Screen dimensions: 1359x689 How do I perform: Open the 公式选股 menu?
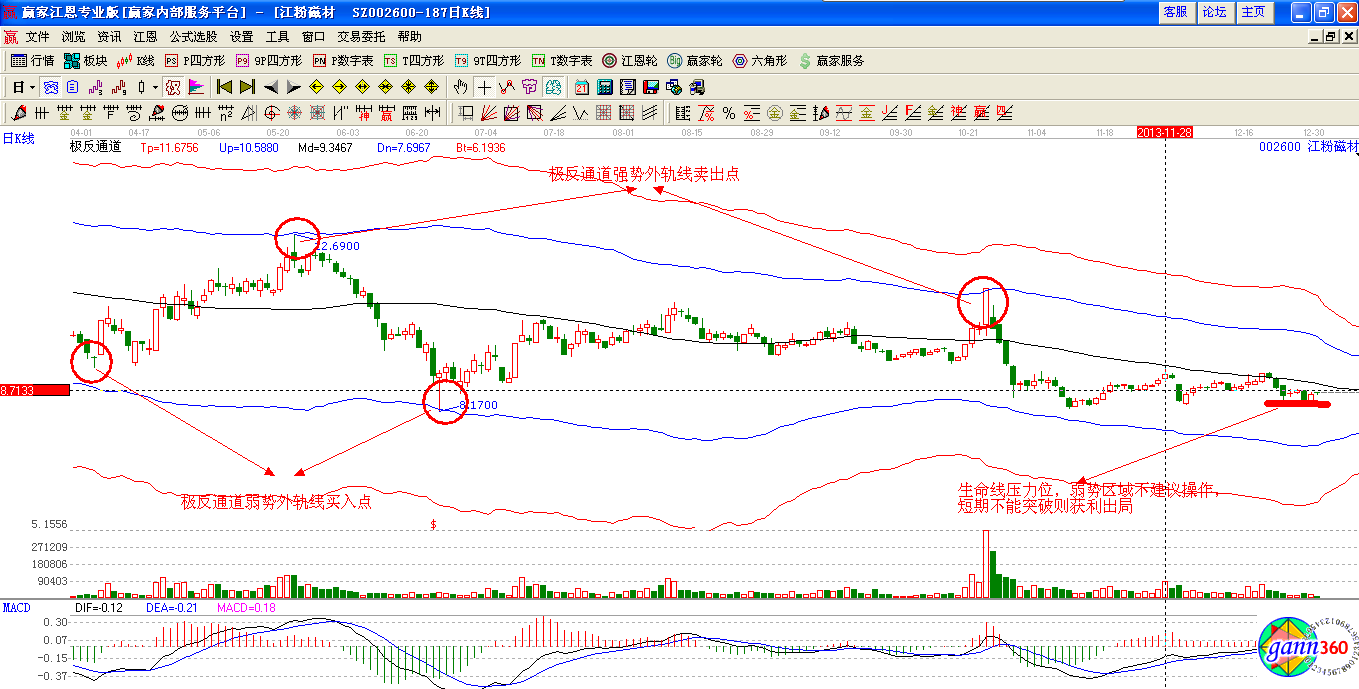(x=193, y=36)
